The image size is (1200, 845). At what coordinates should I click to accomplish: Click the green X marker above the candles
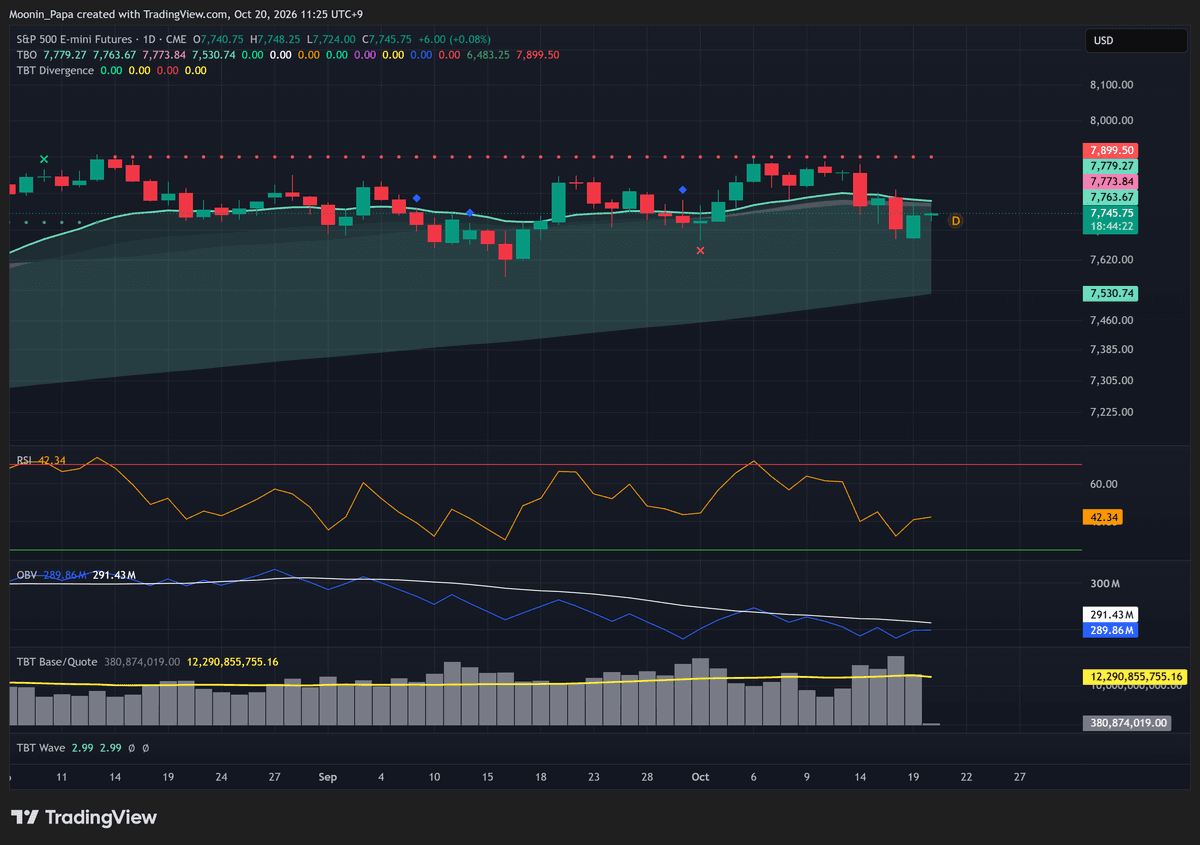pyautogui.click(x=44, y=159)
